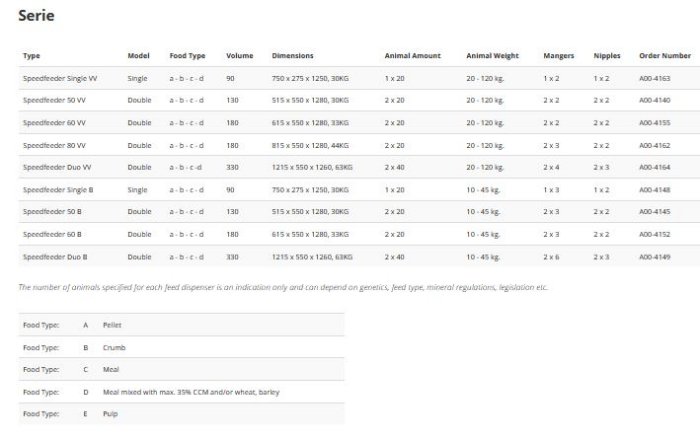Click the Type column header
This screenshot has width=700, height=441.
31,56
